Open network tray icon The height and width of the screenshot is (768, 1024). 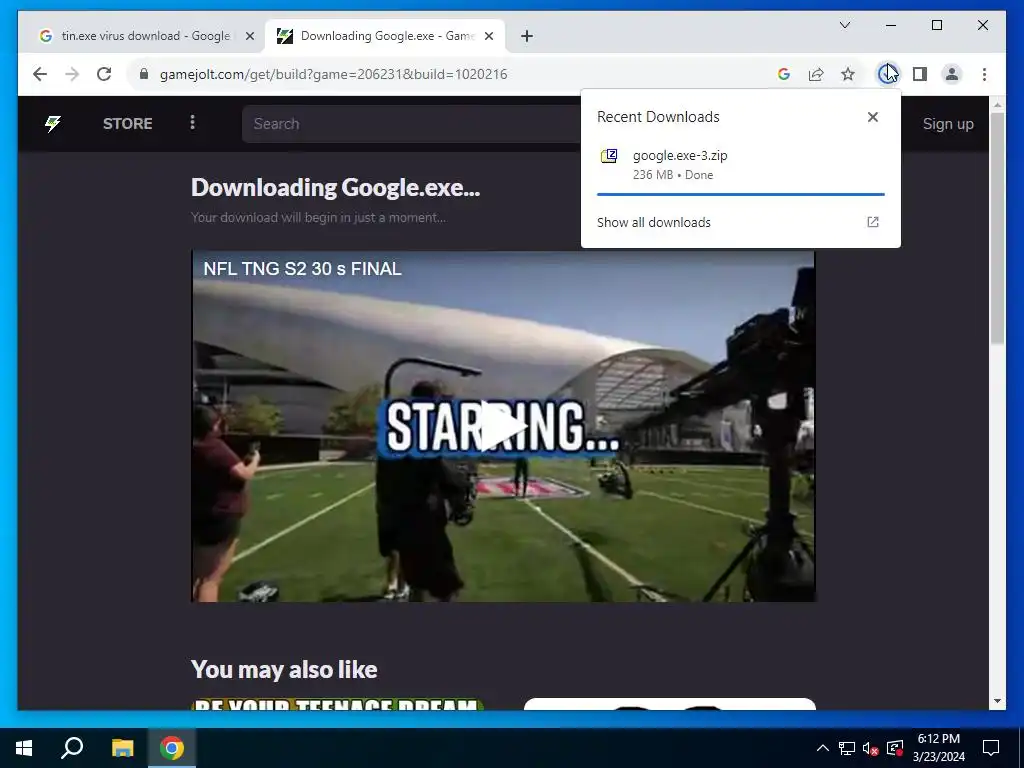(x=847, y=748)
